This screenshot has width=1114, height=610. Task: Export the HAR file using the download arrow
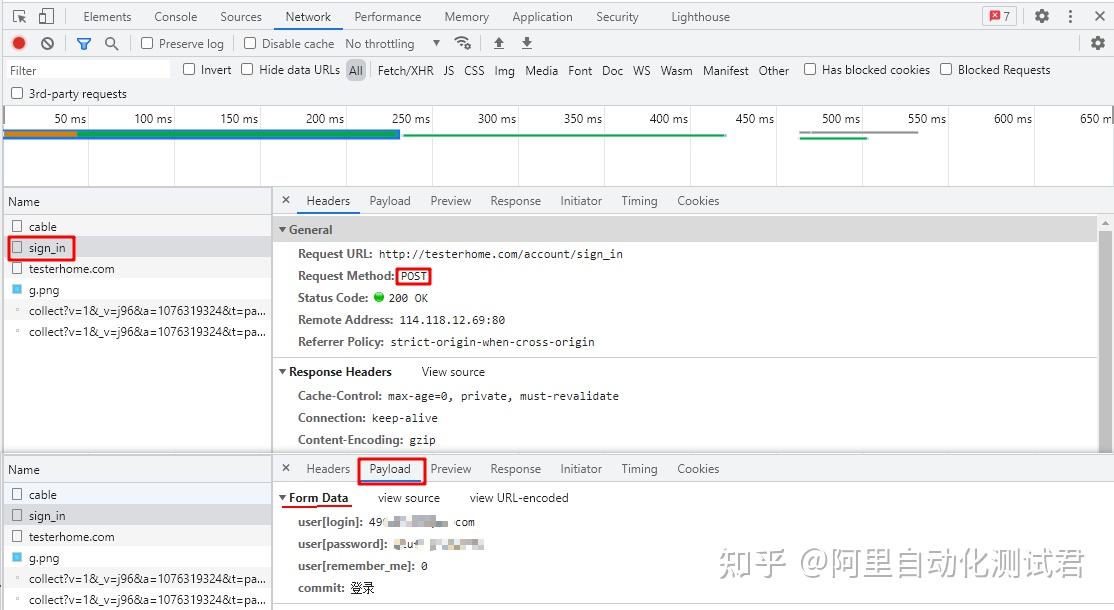[x=526, y=43]
